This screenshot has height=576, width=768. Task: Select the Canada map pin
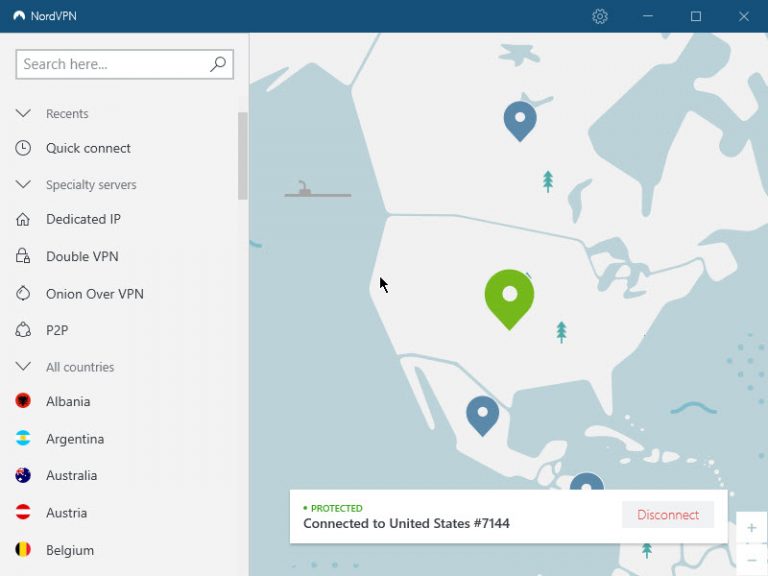pyautogui.click(x=519, y=119)
